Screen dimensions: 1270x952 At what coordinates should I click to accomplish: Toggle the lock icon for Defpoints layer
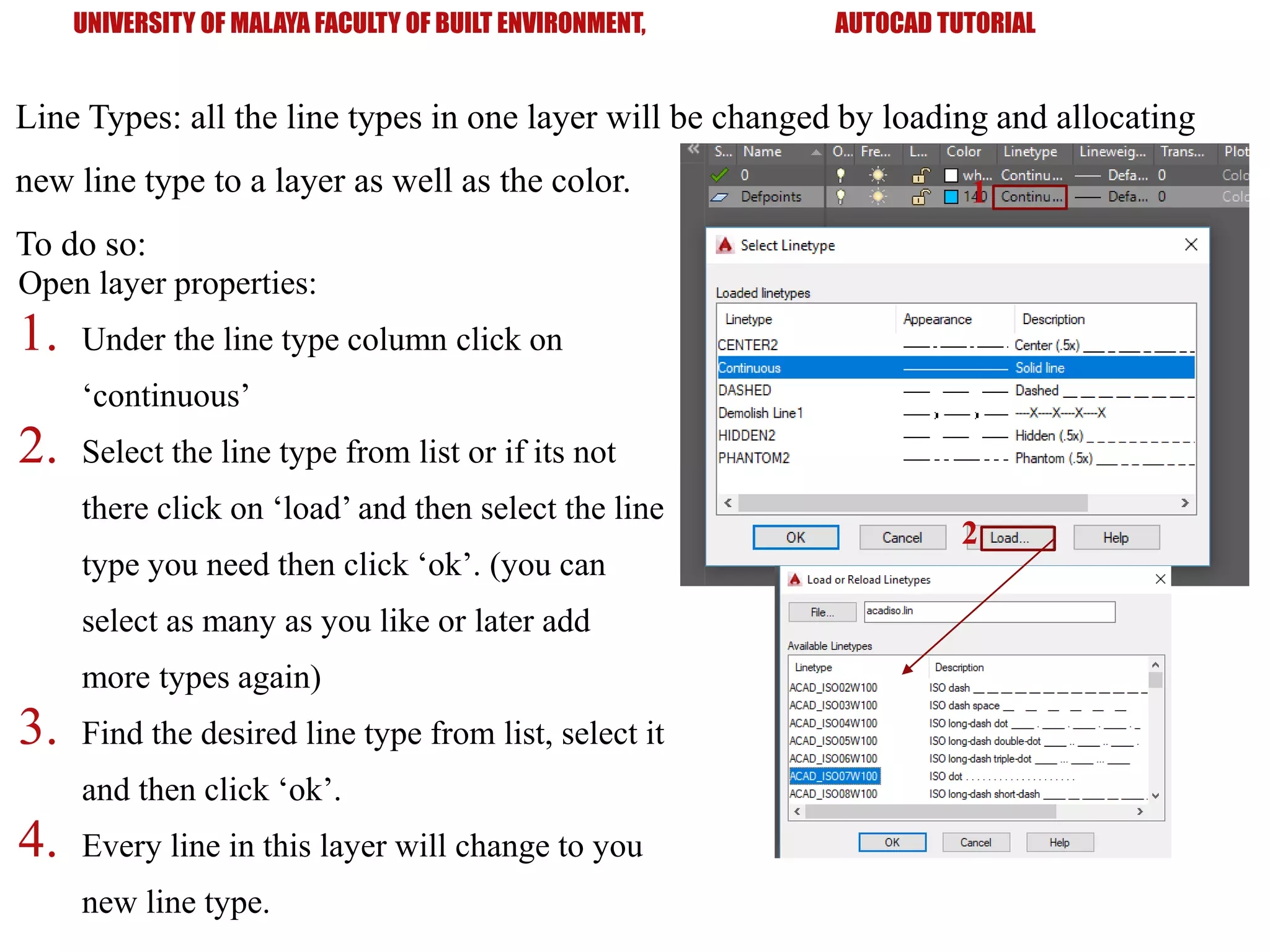tap(920, 197)
